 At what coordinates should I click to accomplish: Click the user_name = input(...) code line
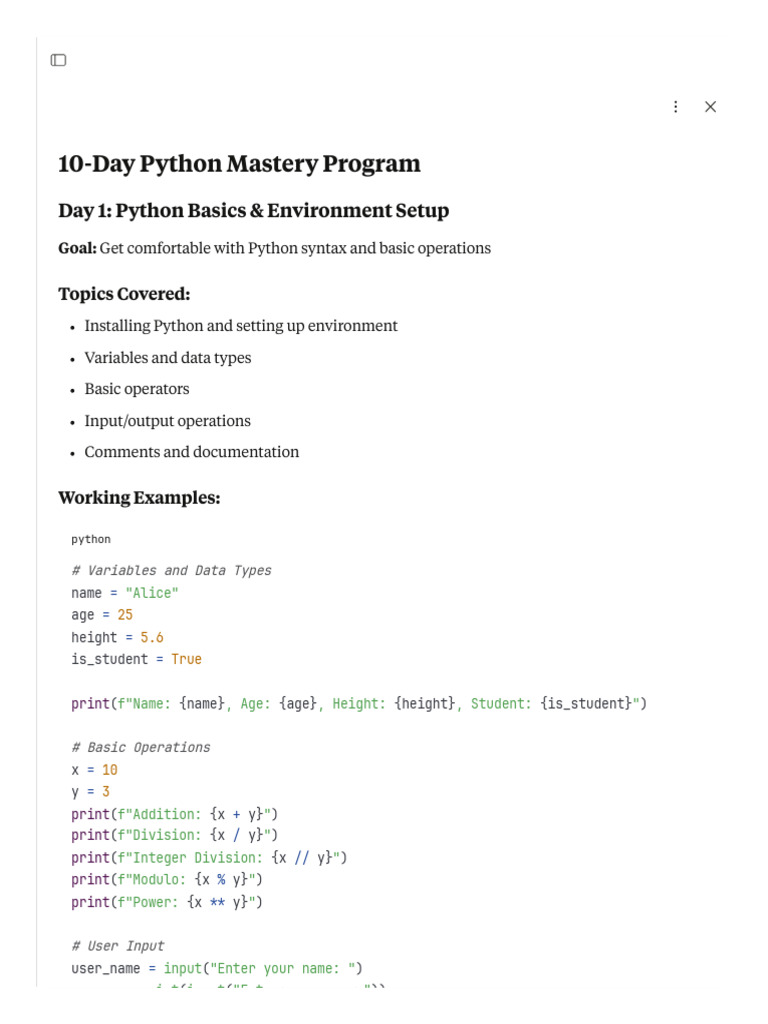[217, 968]
